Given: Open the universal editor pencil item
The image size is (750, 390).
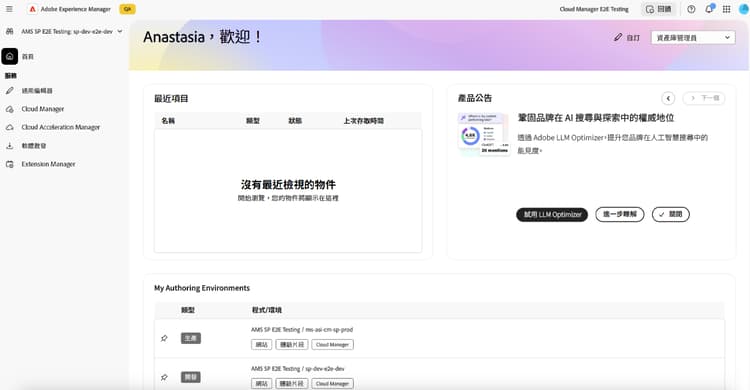Looking at the screenshot, I should click(x=37, y=90).
